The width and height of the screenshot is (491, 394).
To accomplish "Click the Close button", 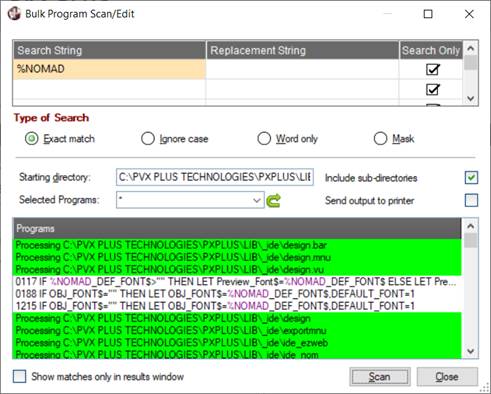I will point(447,377).
